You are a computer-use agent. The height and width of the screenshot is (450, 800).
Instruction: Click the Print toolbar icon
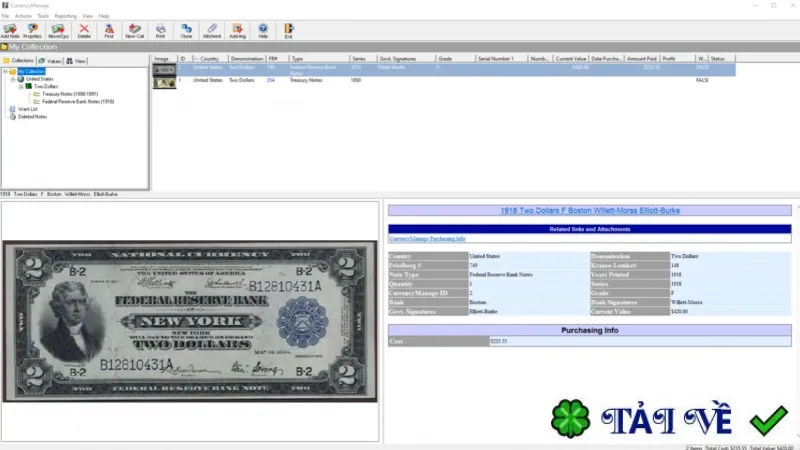click(160, 31)
